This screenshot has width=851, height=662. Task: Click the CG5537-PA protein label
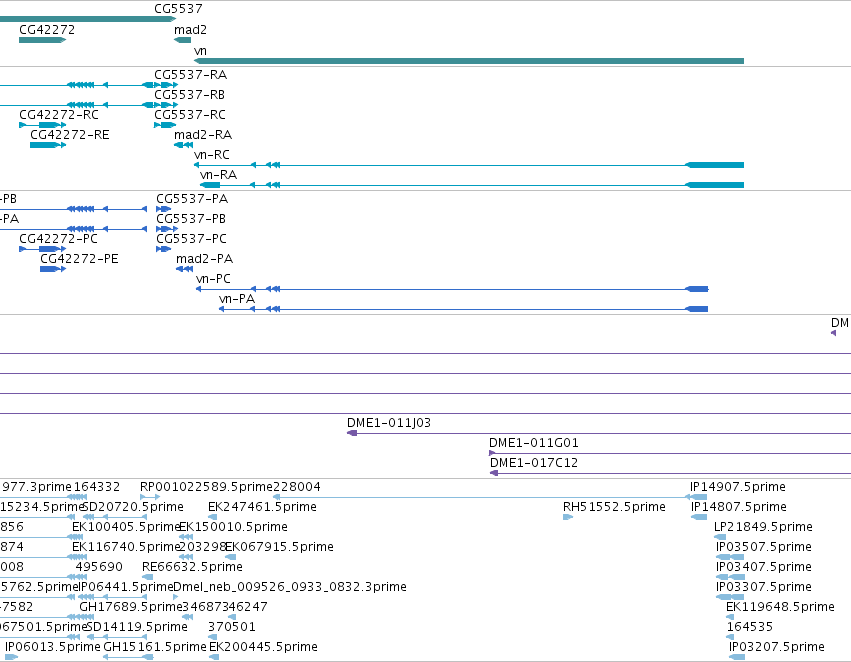click(x=192, y=199)
